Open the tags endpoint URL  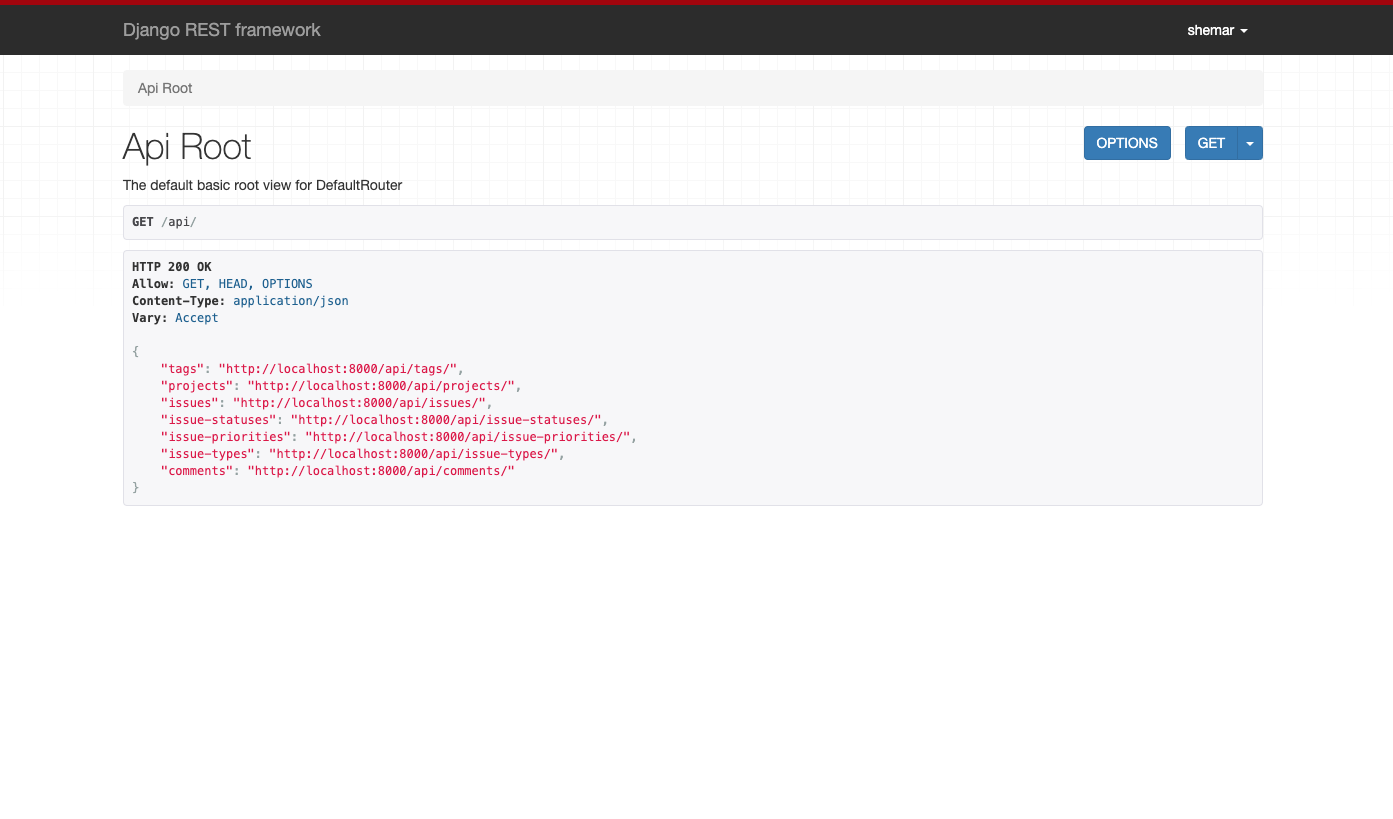click(x=338, y=368)
